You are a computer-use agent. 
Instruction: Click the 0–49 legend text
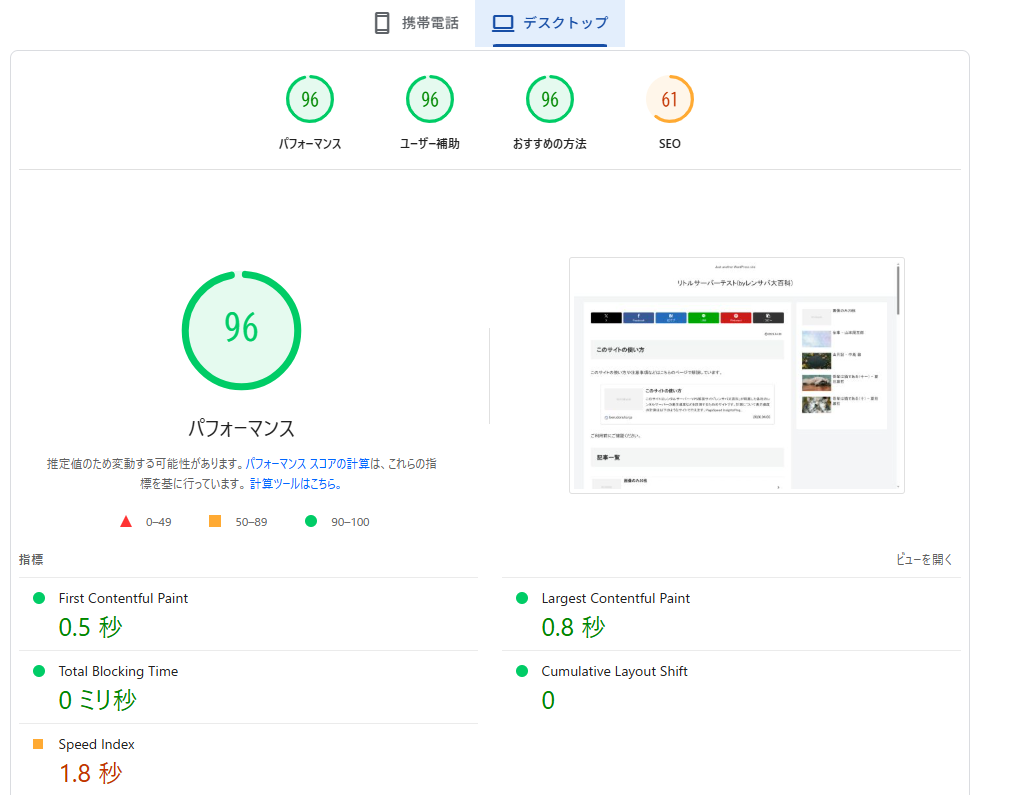pyautogui.click(x=158, y=522)
